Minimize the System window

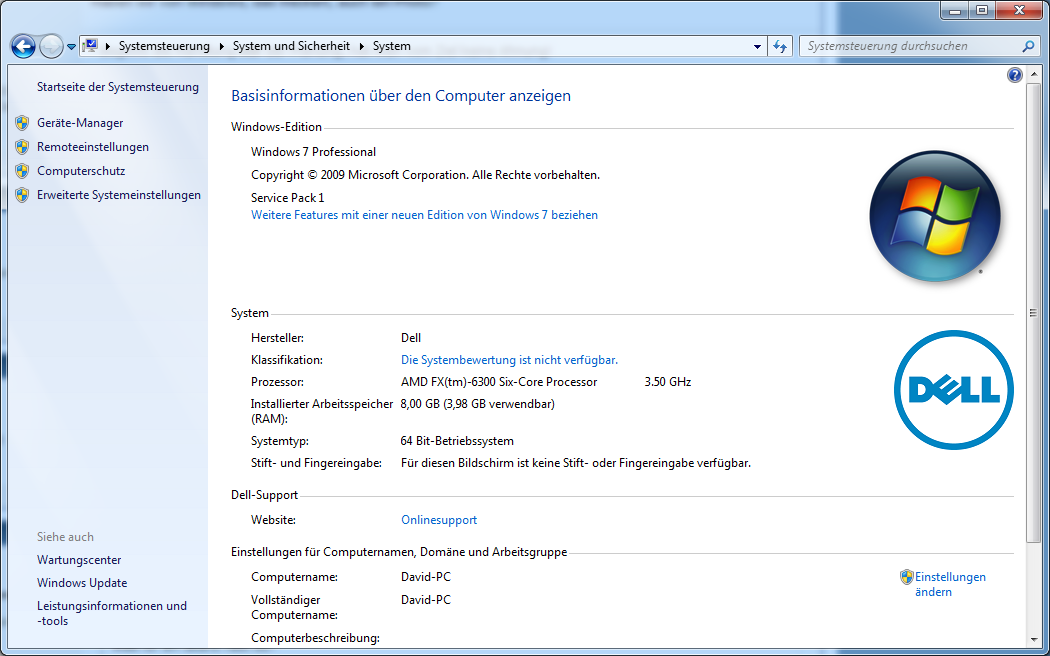[955, 10]
